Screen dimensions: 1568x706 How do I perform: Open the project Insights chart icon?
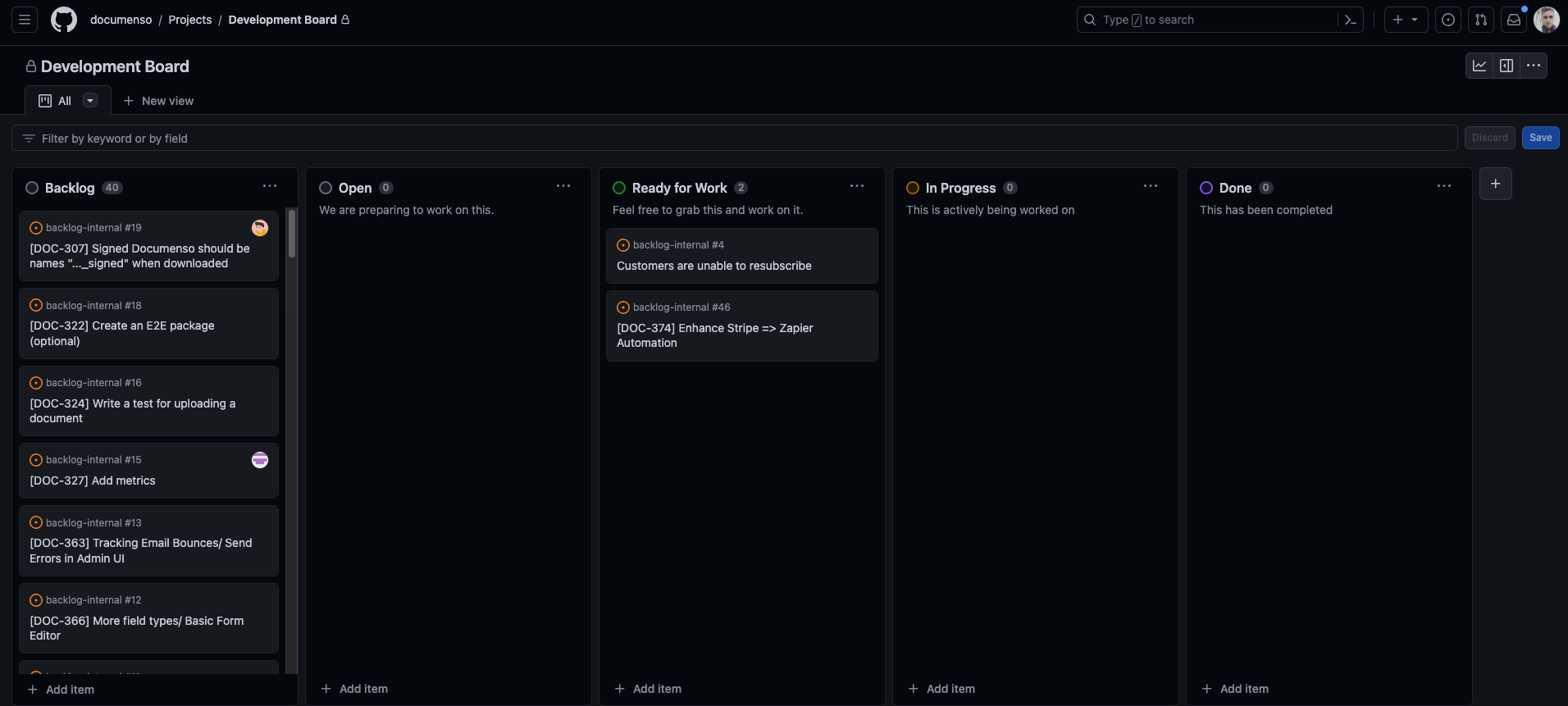pos(1479,66)
